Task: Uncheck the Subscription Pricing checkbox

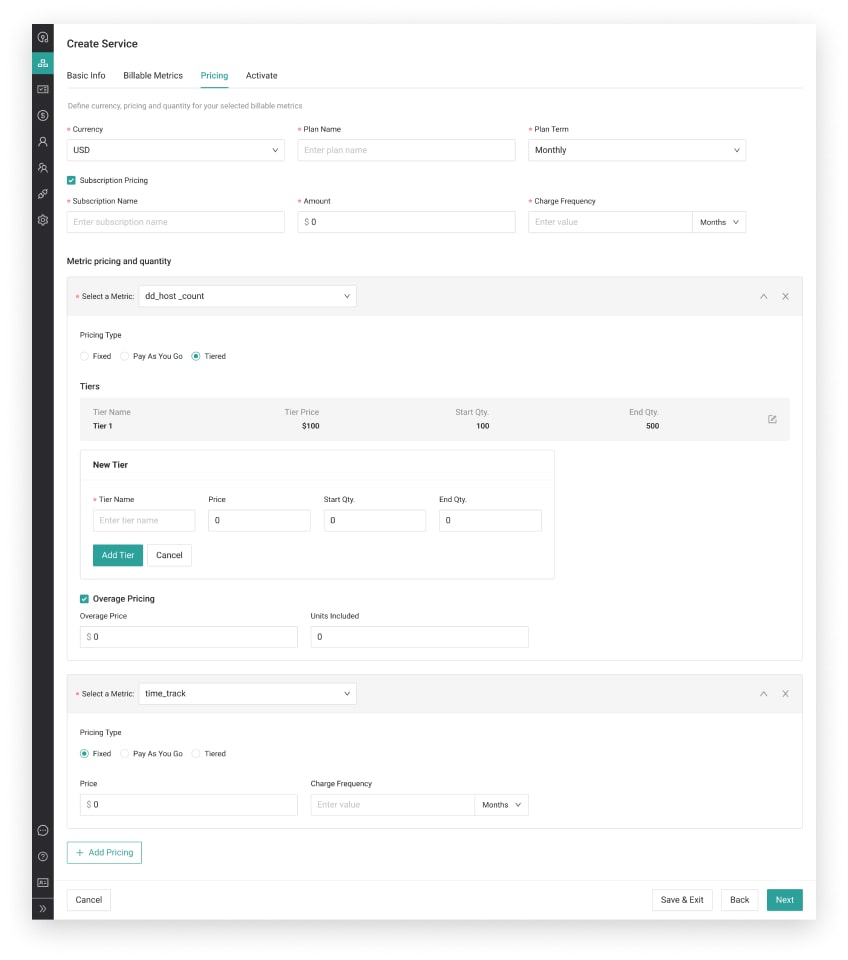Action: pos(71,181)
